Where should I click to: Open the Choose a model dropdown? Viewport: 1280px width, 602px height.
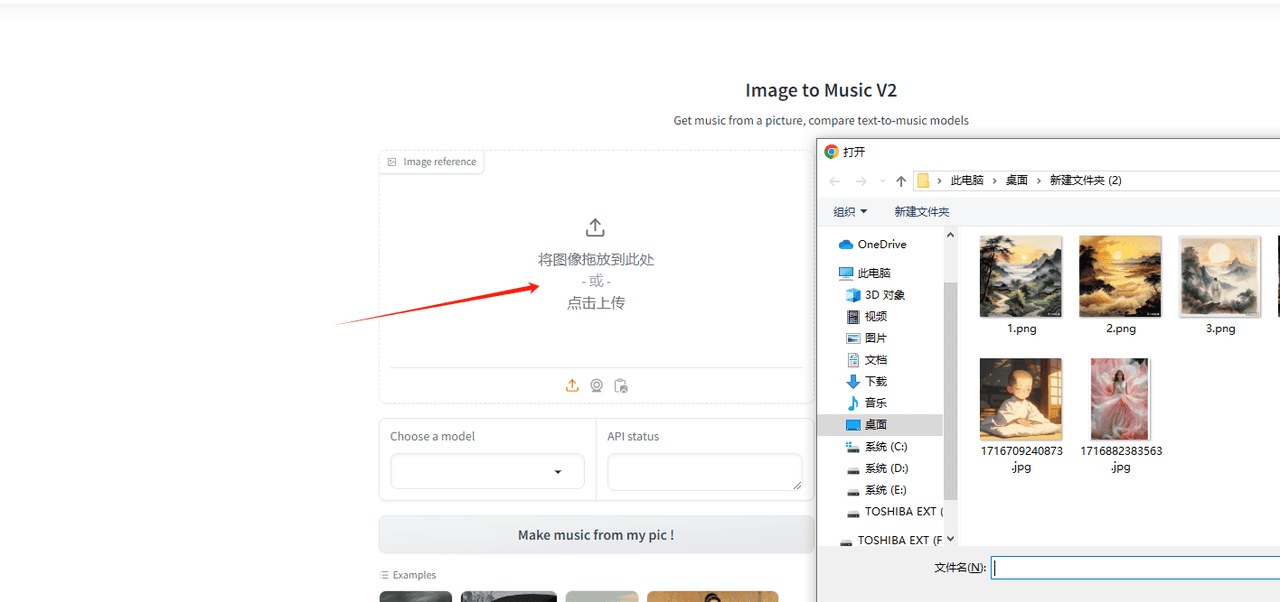(x=487, y=471)
